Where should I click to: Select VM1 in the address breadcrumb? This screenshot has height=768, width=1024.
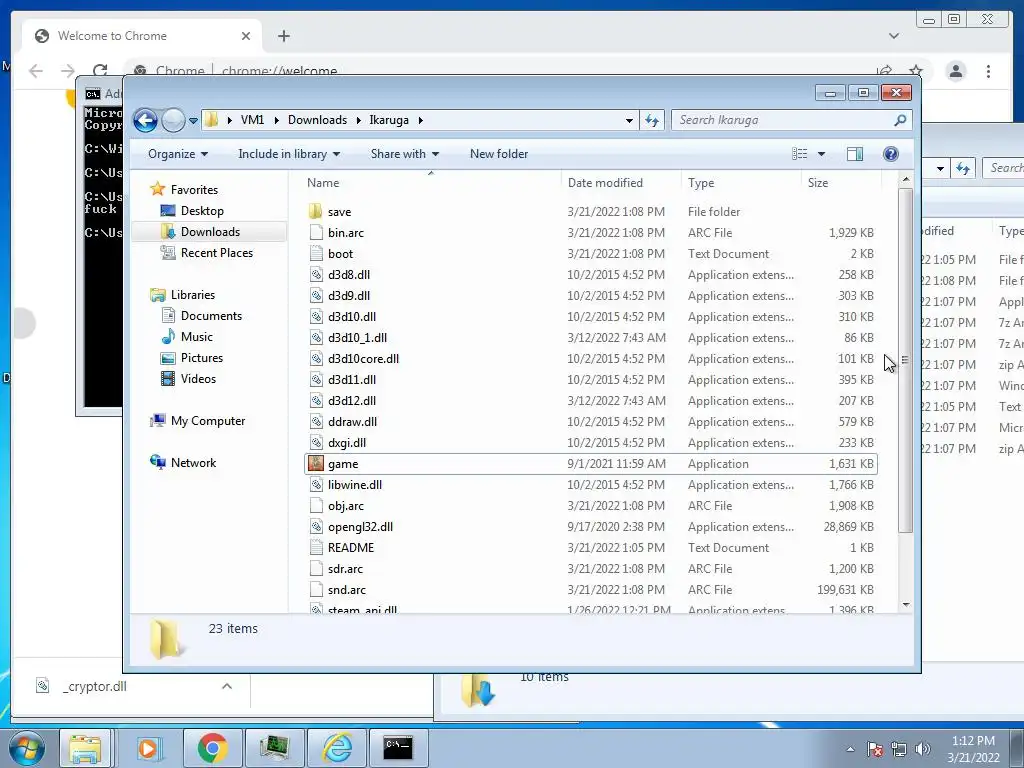click(252, 120)
